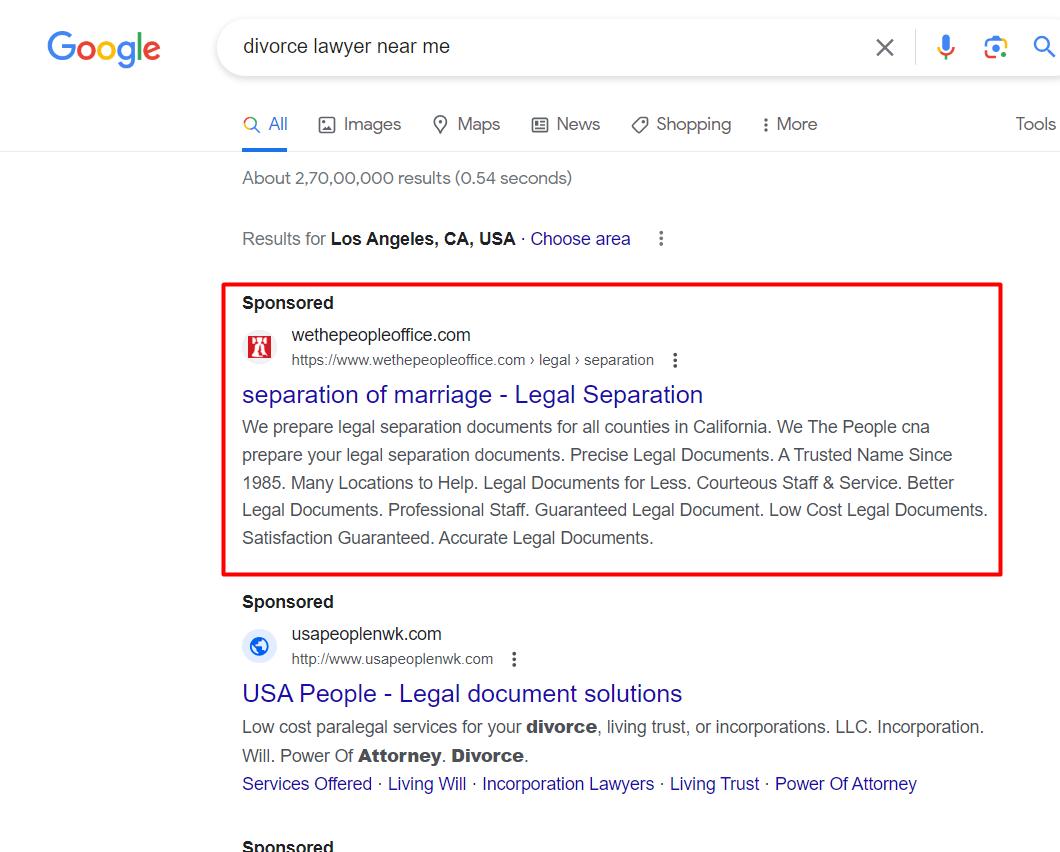The width and height of the screenshot is (1060, 852).
Task: Clear the search query with X
Action: click(x=884, y=47)
